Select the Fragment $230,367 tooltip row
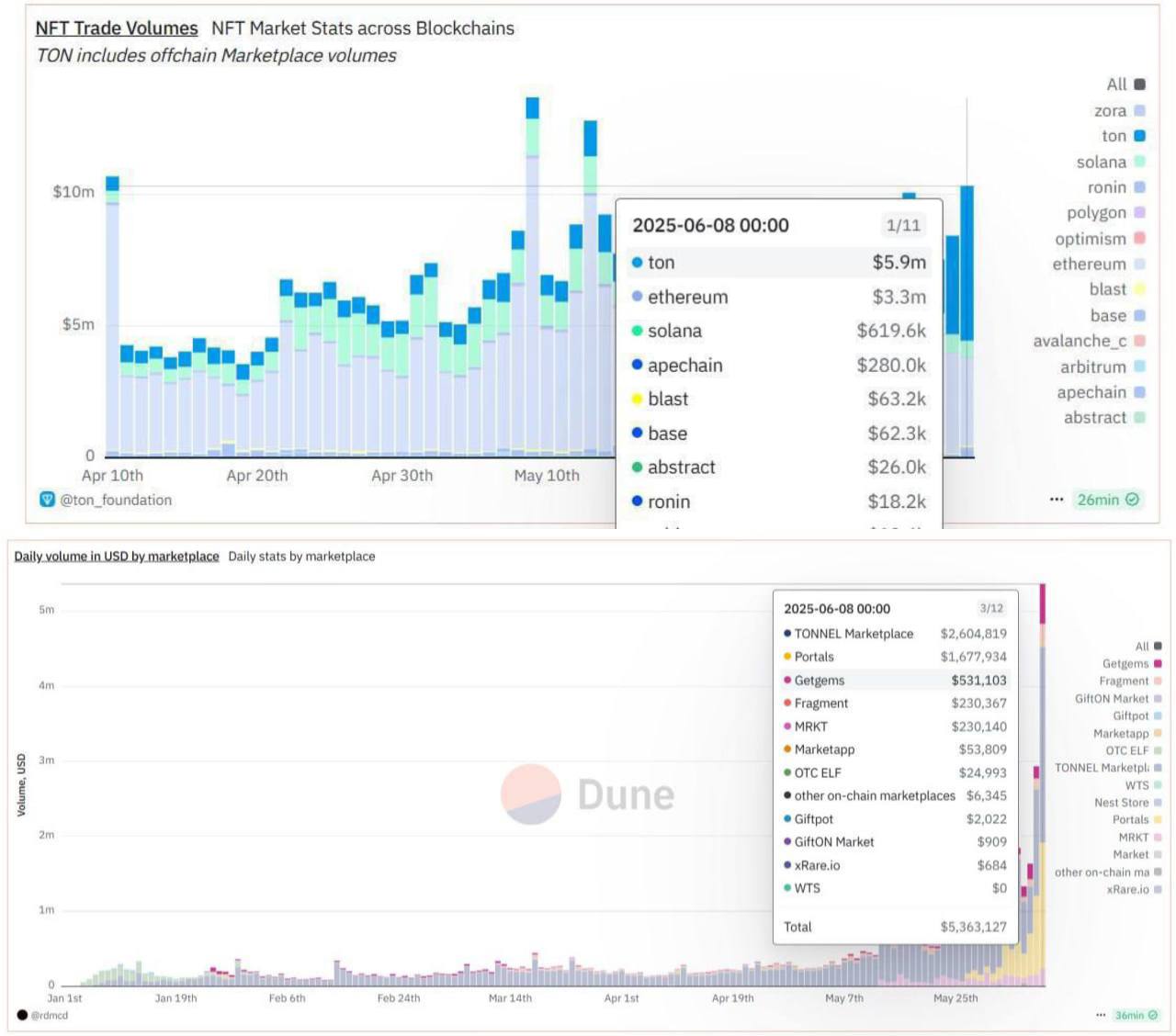 [x=895, y=704]
